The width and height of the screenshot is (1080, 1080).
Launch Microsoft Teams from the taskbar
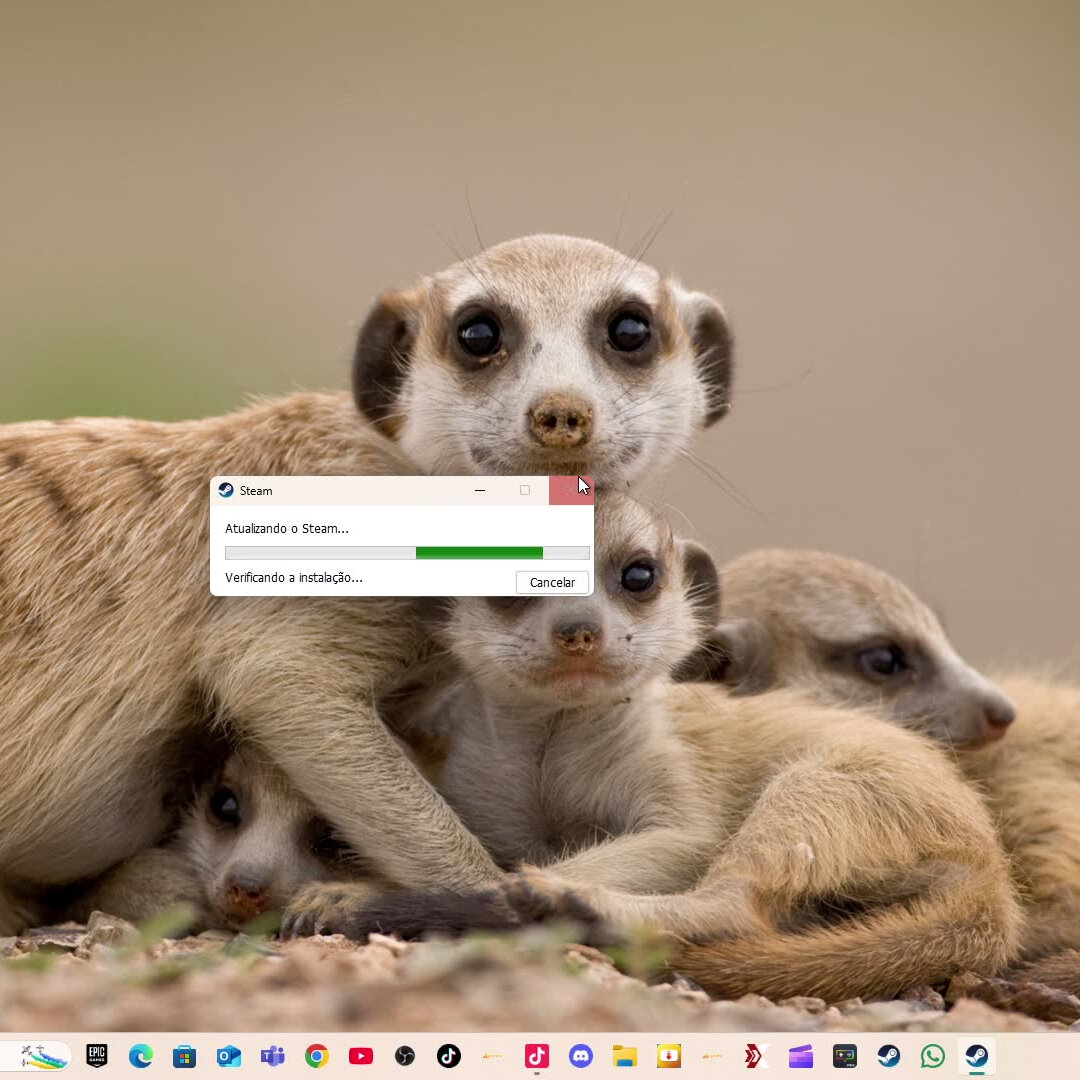[x=273, y=1056]
